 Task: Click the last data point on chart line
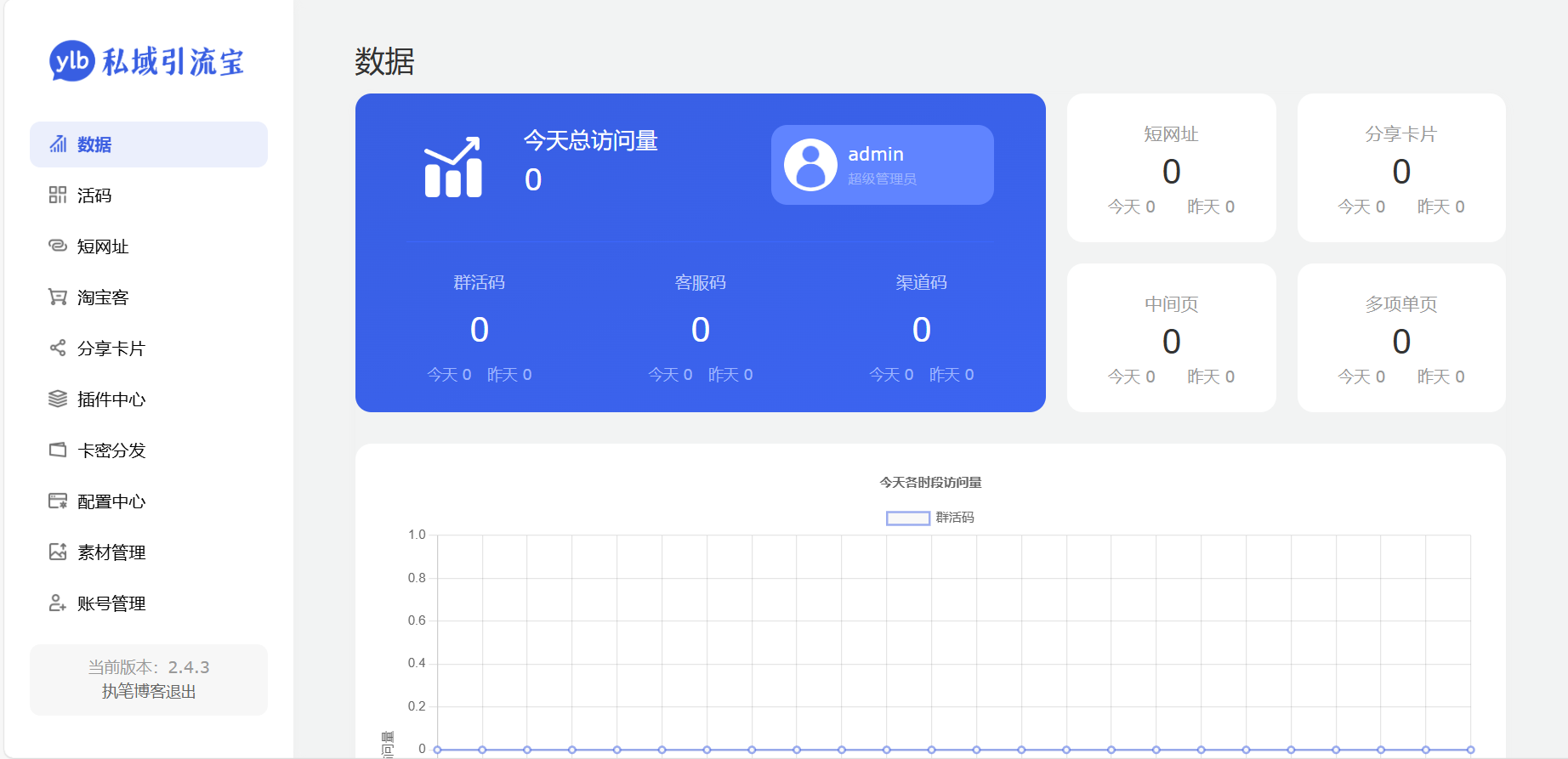pos(1470,750)
